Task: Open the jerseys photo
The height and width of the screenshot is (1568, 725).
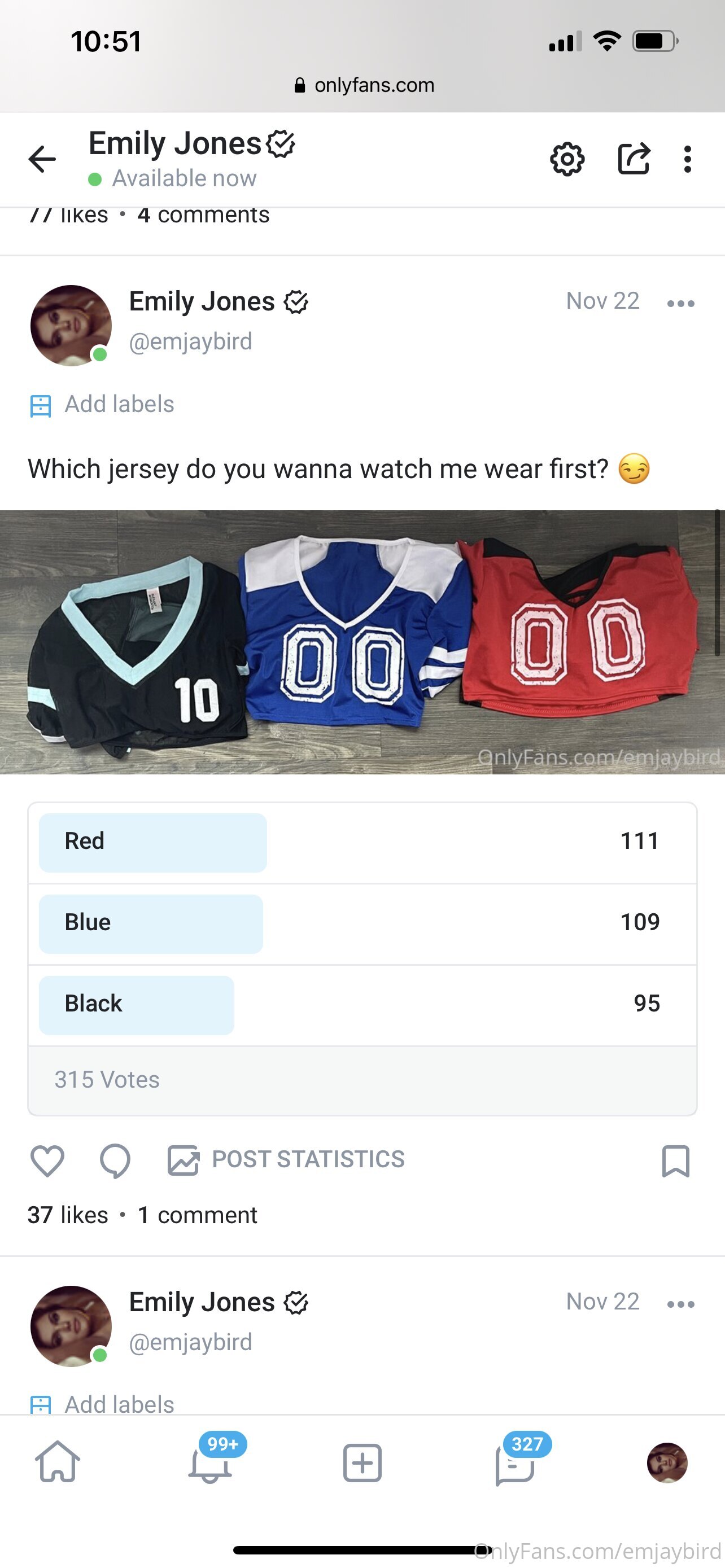Action: 362,642
